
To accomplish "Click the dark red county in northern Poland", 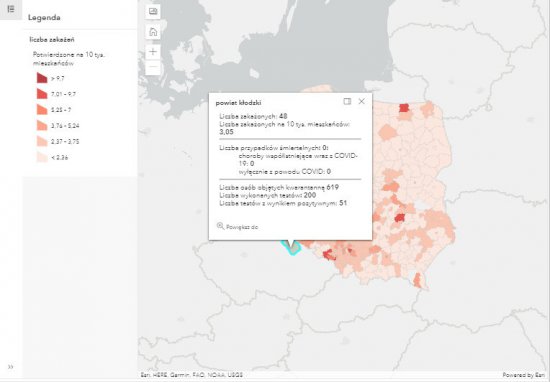I will [404, 108].
